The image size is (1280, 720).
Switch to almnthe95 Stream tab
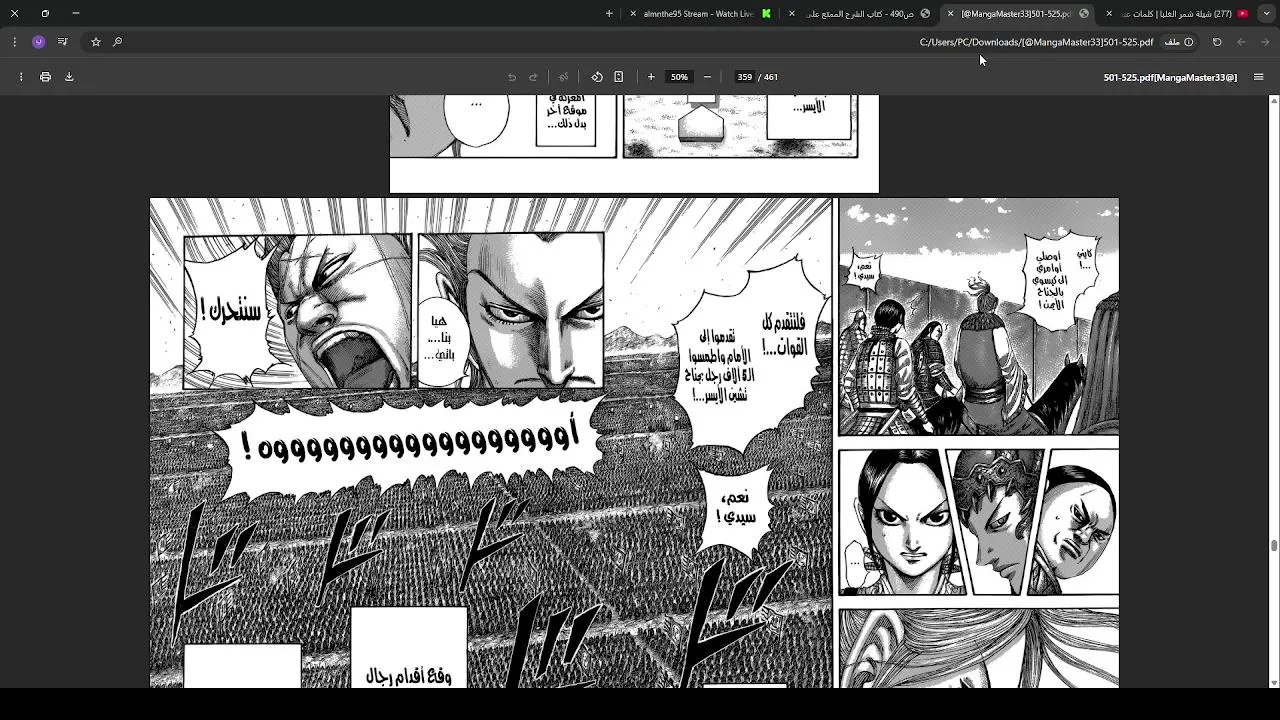pyautogui.click(x=700, y=13)
